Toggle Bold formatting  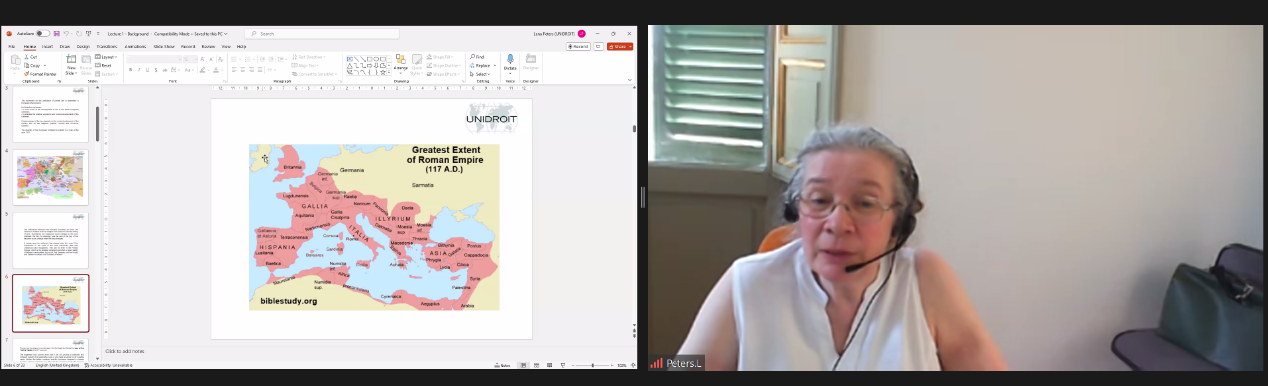130,70
